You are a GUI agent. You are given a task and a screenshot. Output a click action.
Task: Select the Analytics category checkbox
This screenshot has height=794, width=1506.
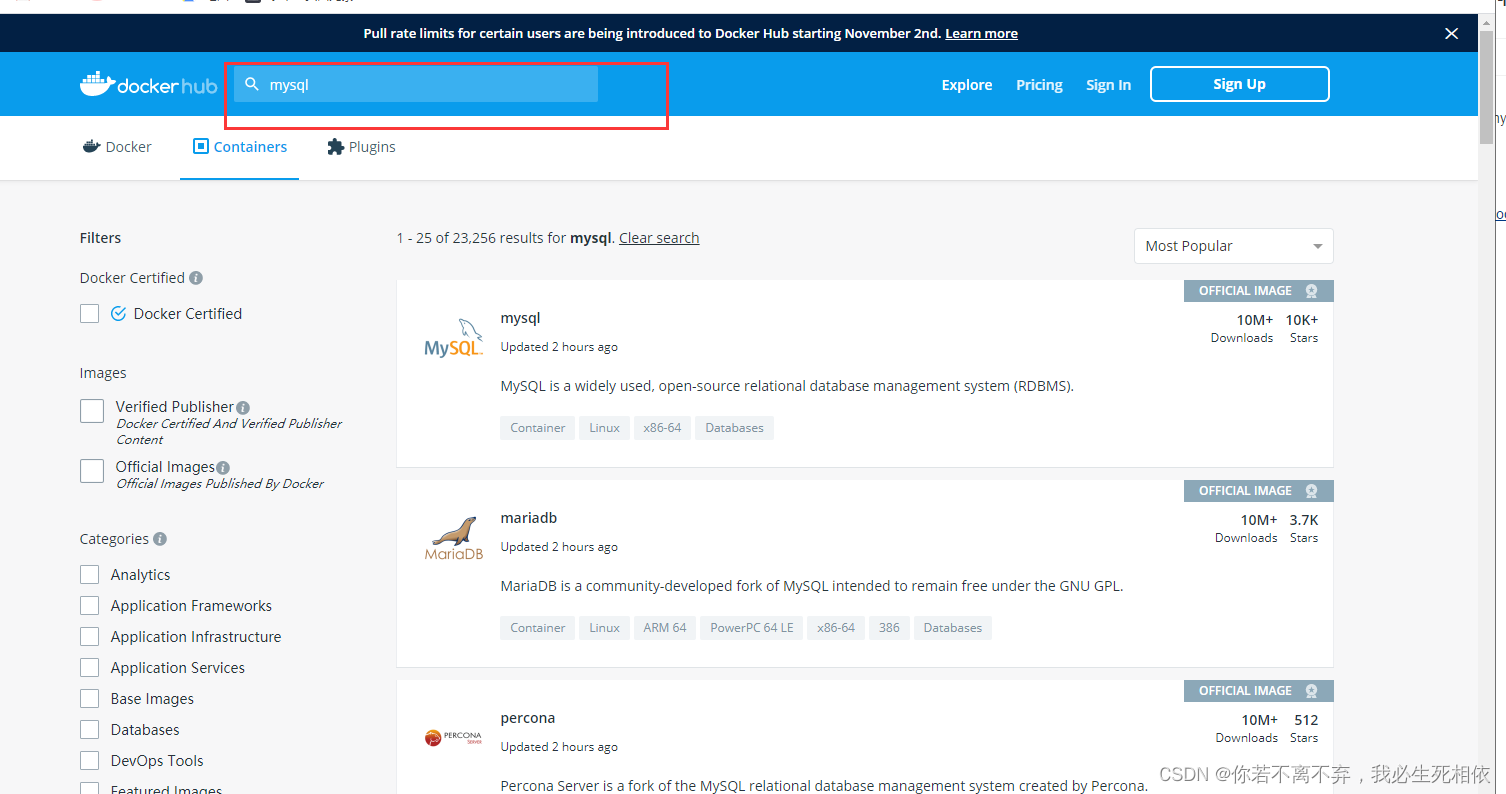tap(90, 574)
